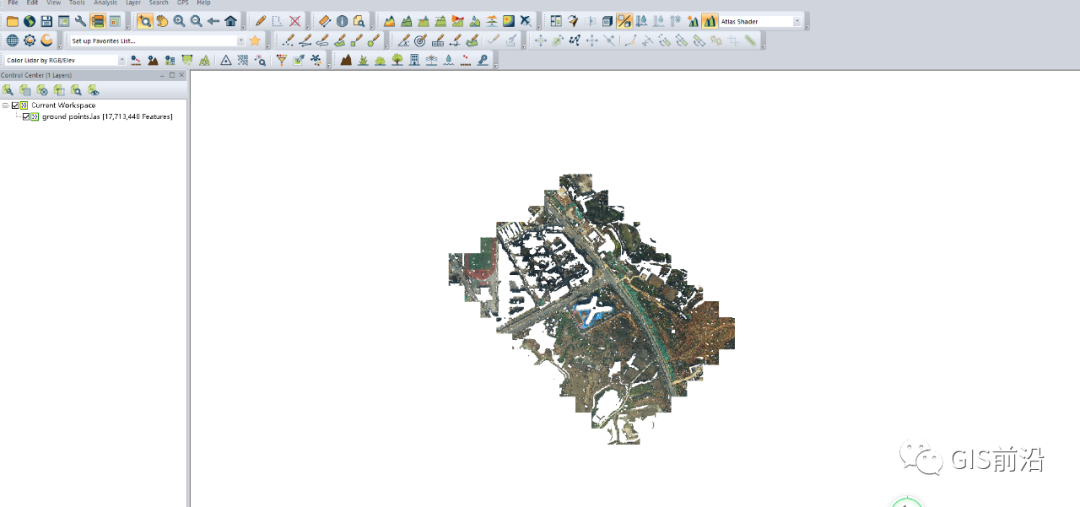Open the GPS menu
The width and height of the screenshot is (1080, 507).
coord(183,3)
